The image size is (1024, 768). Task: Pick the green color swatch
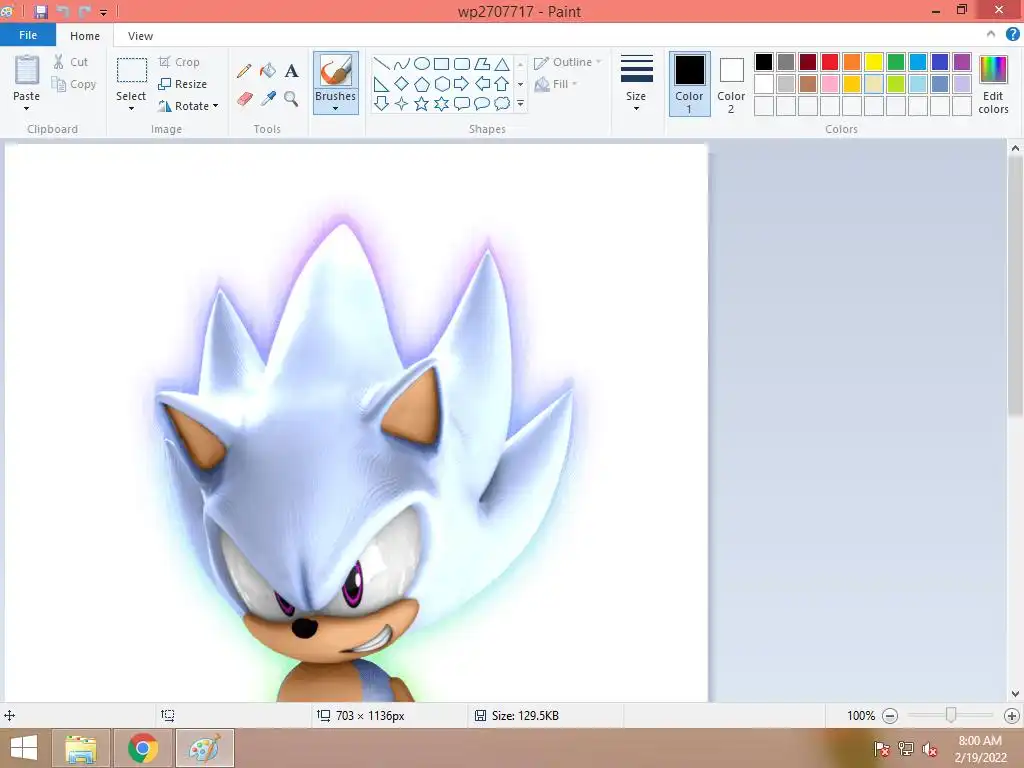click(x=896, y=62)
